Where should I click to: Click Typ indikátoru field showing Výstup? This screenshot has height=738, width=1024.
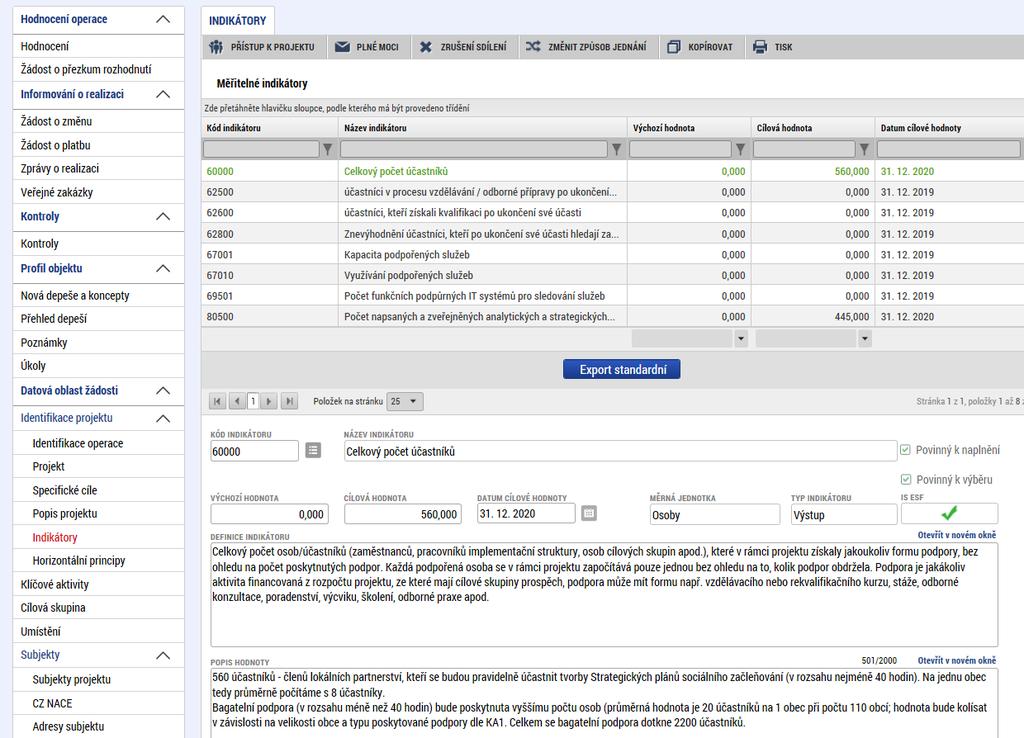[x=843, y=515]
